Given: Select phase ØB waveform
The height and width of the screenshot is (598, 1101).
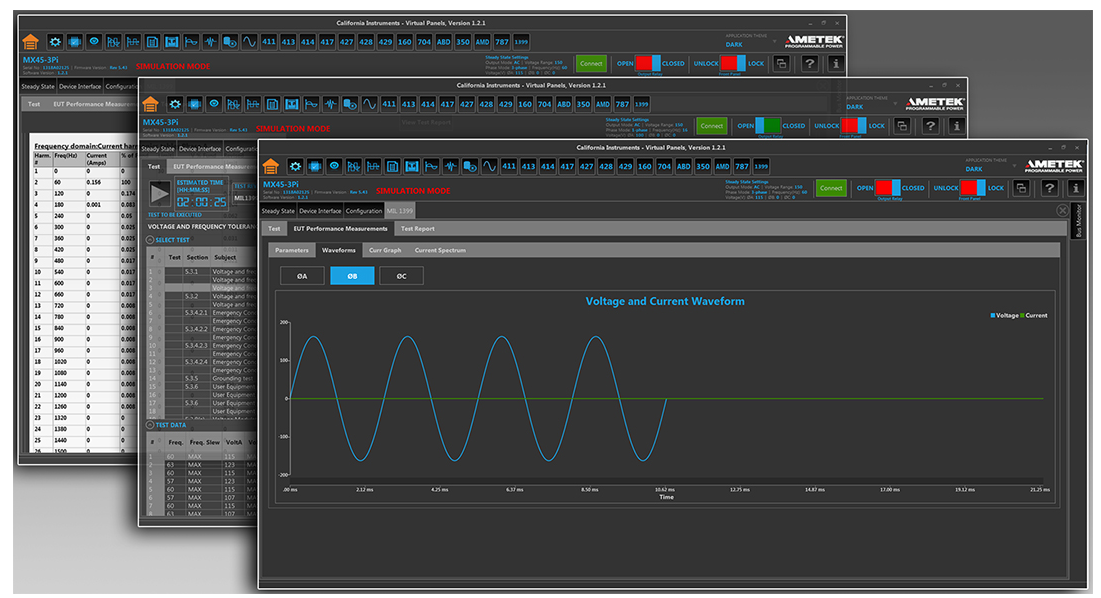Looking at the screenshot, I should (352, 276).
